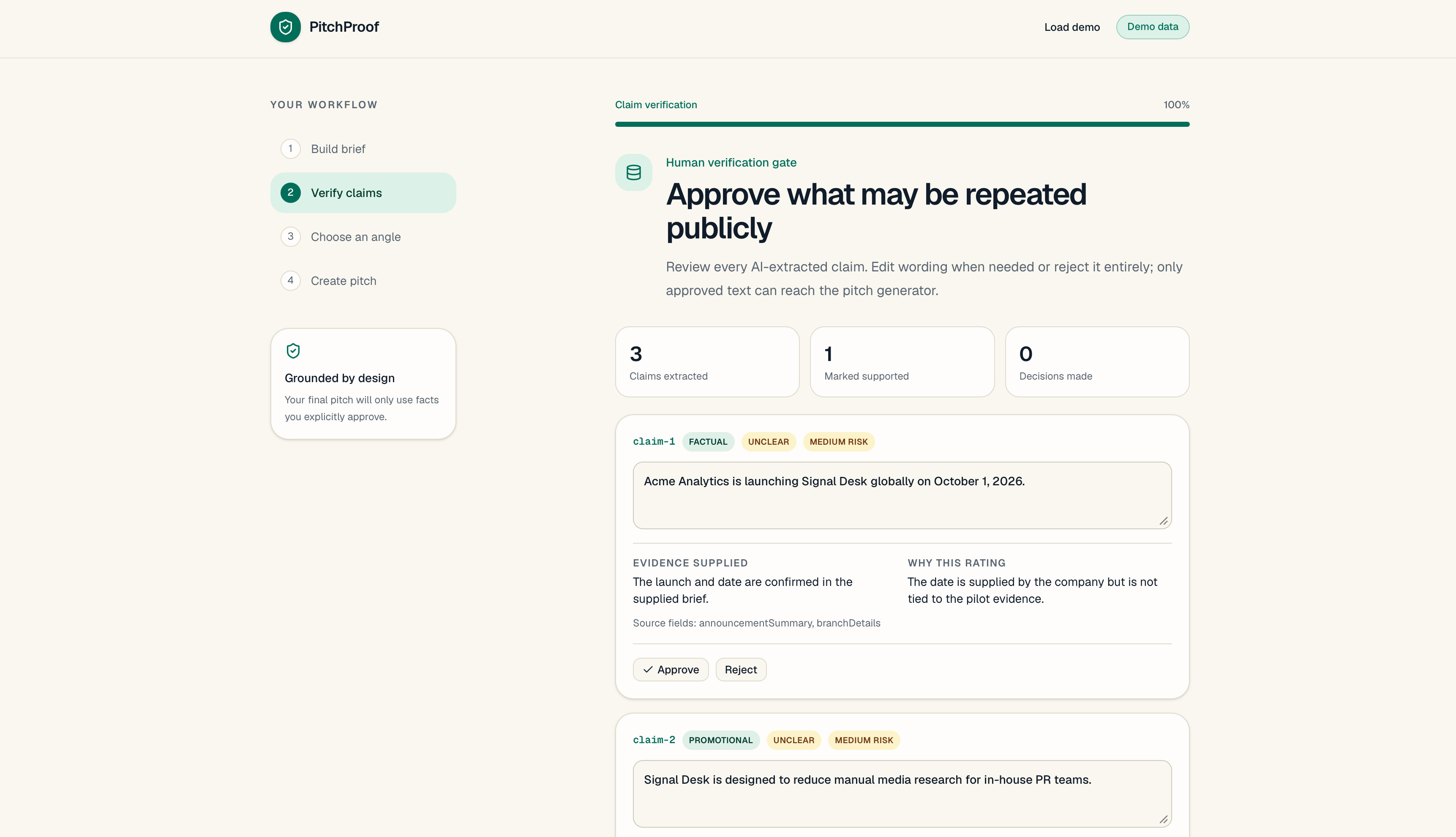Click step number 3 circle for Choose an angle
This screenshot has width=1456, height=837.
pyautogui.click(x=290, y=237)
